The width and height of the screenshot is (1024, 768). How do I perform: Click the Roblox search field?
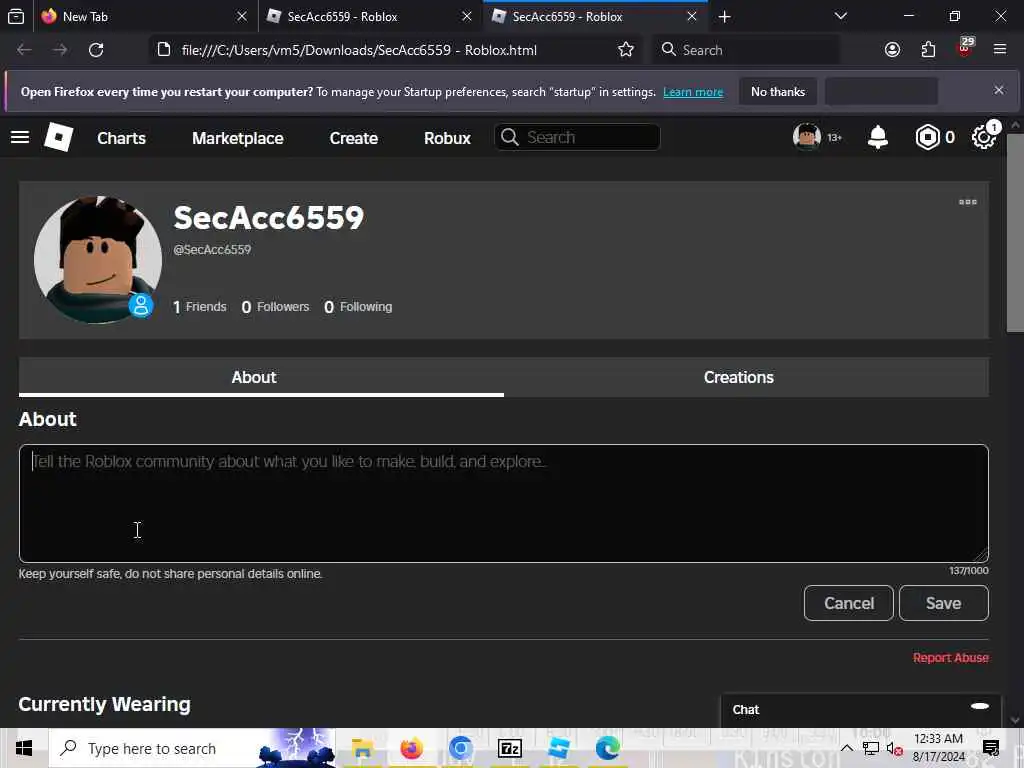coord(577,137)
